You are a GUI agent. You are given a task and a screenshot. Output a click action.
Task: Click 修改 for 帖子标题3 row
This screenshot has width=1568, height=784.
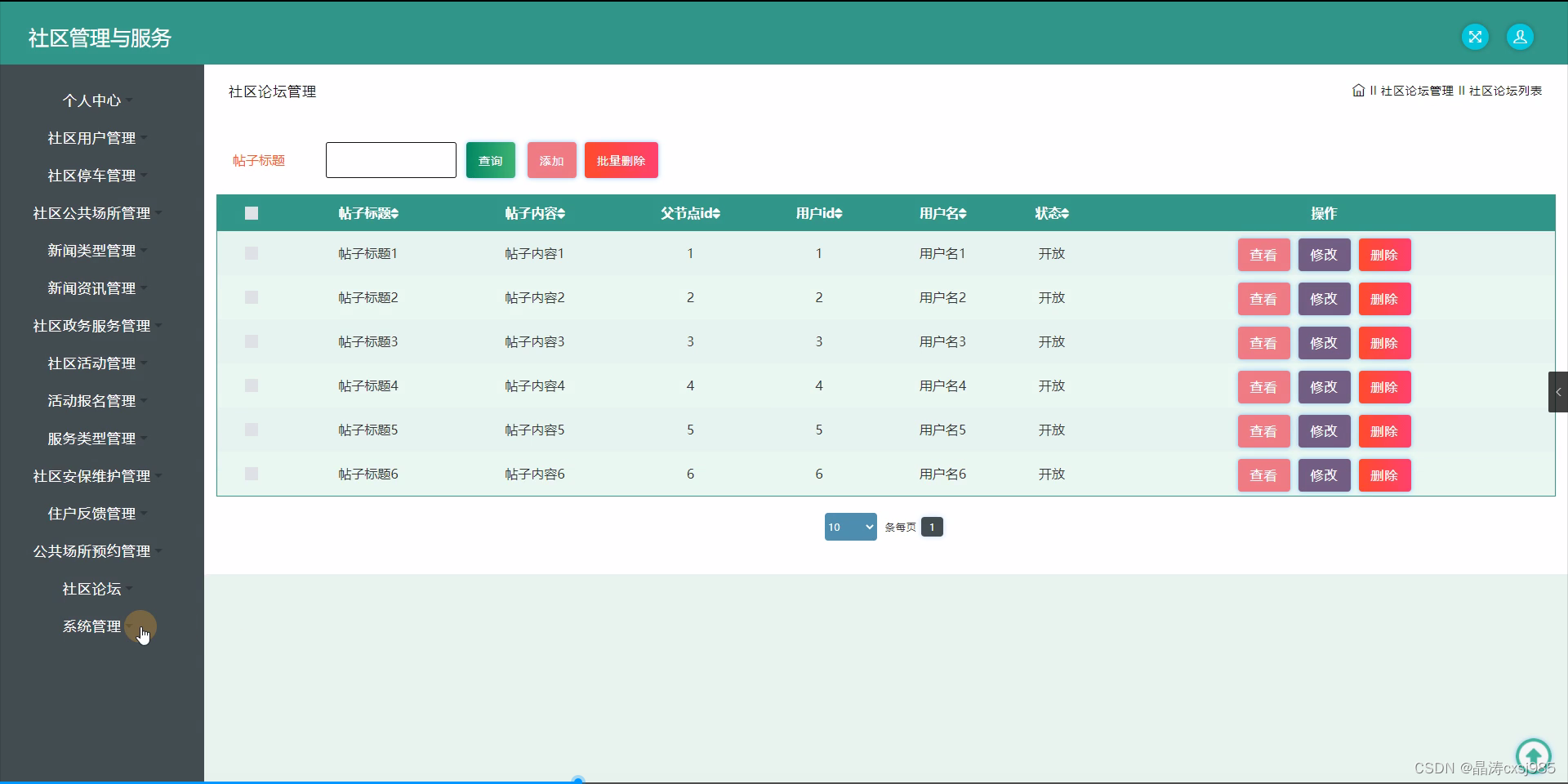click(x=1324, y=343)
